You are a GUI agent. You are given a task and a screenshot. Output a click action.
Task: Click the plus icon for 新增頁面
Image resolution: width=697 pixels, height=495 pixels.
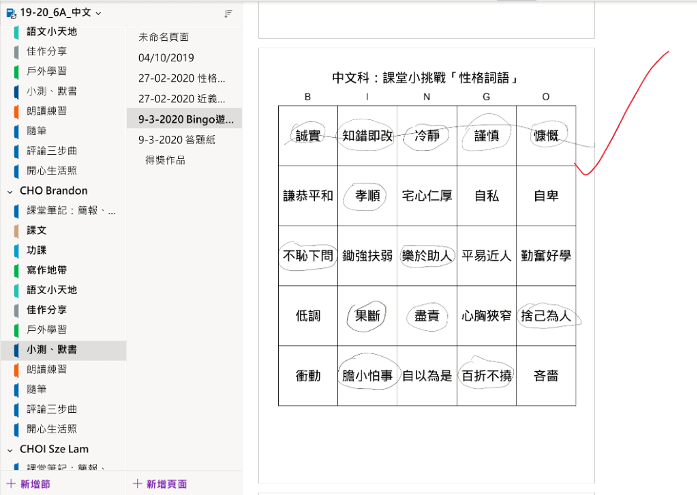pyautogui.click(x=137, y=484)
